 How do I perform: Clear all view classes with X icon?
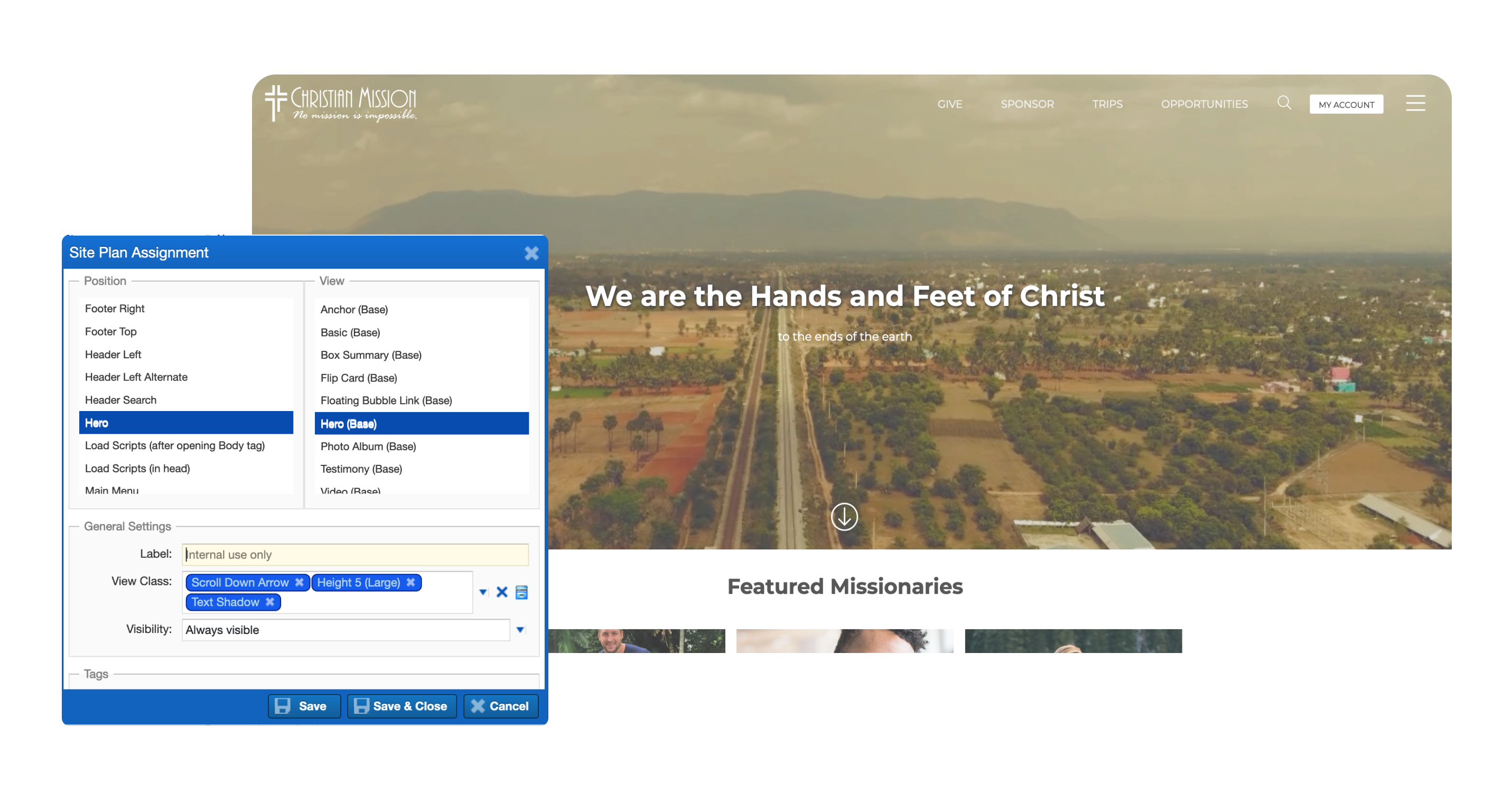(502, 592)
